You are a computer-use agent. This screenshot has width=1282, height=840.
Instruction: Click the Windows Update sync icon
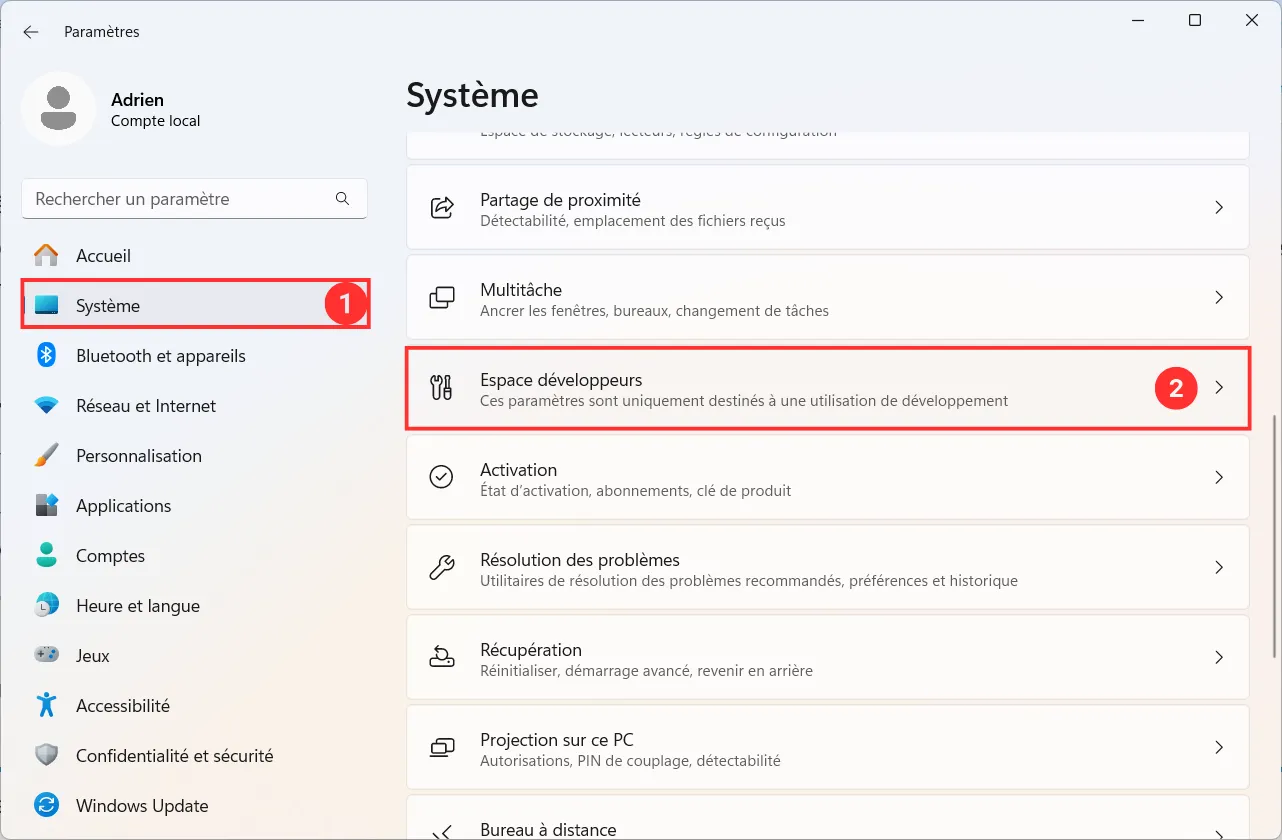pyautogui.click(x=46, y=805)
